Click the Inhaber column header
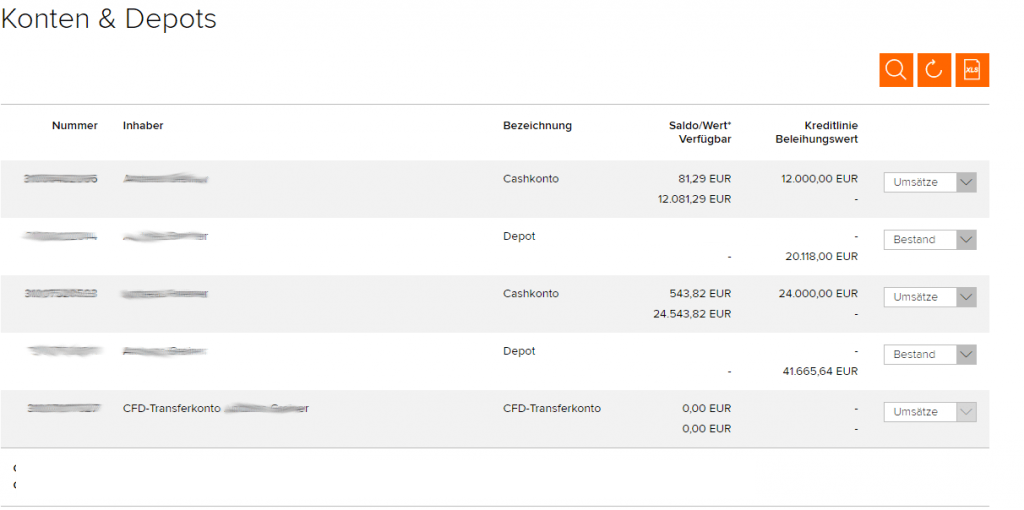 click(x=143, y=125)
